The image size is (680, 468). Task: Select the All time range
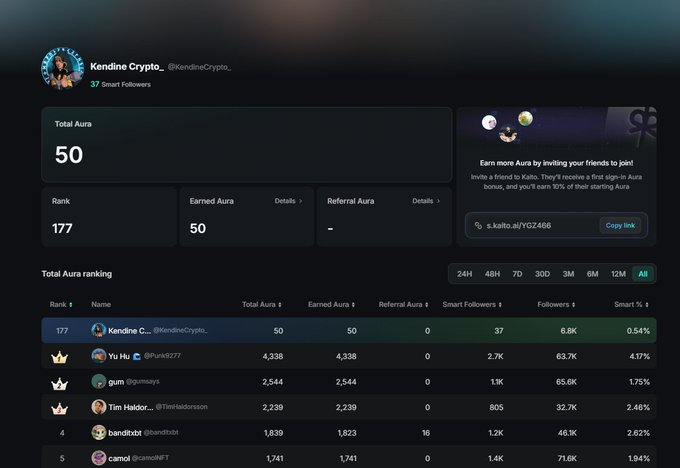click(x=643, y=274)
